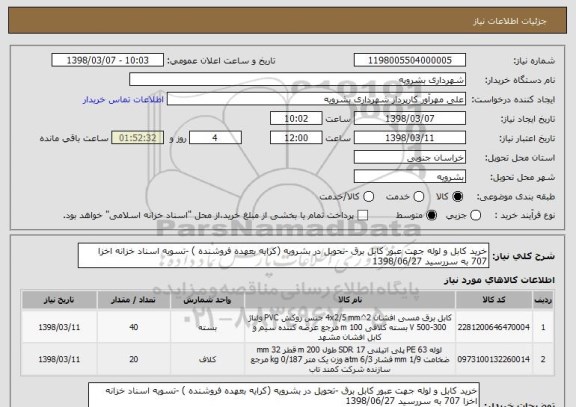Click the creation time field 10:02
The height and width of the screenshot is (407, 576).
296,119
